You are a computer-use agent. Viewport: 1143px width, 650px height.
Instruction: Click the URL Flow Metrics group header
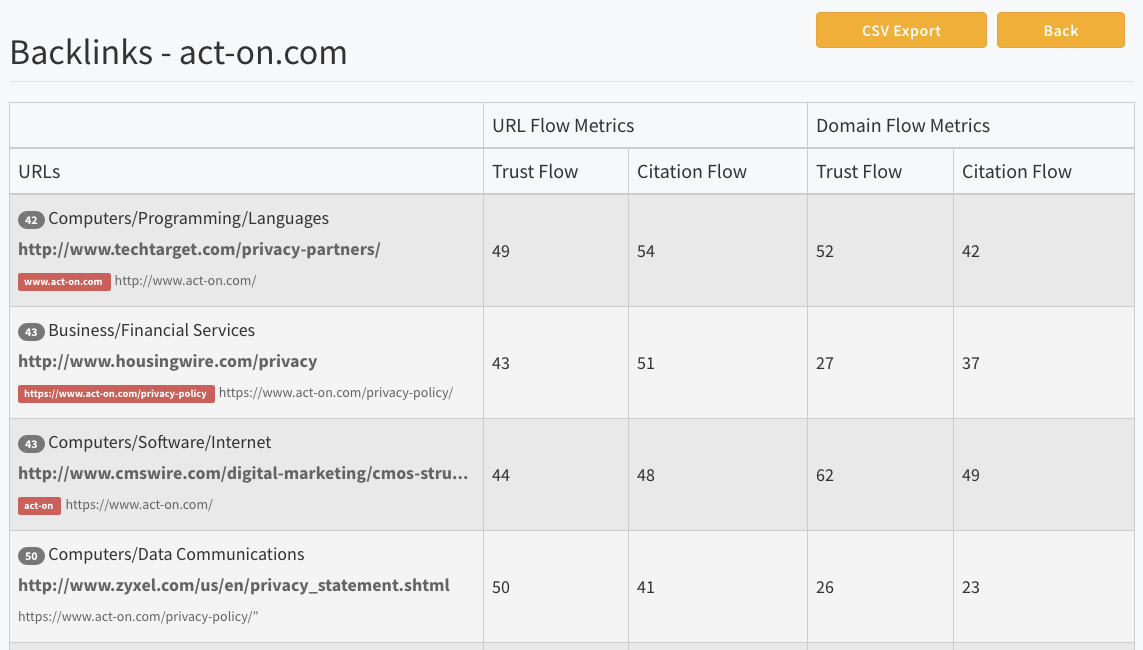tap(563, 125)
